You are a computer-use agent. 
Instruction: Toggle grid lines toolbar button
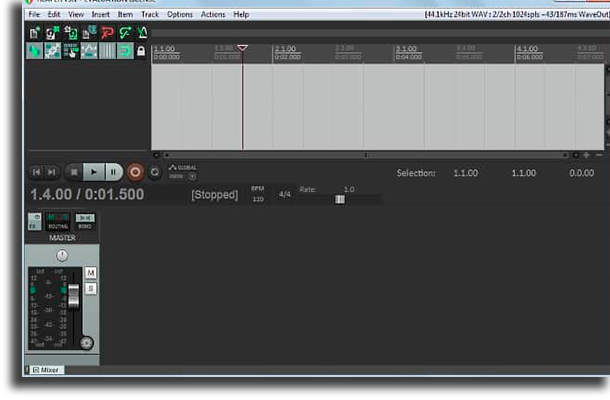(x=107, y=51)
